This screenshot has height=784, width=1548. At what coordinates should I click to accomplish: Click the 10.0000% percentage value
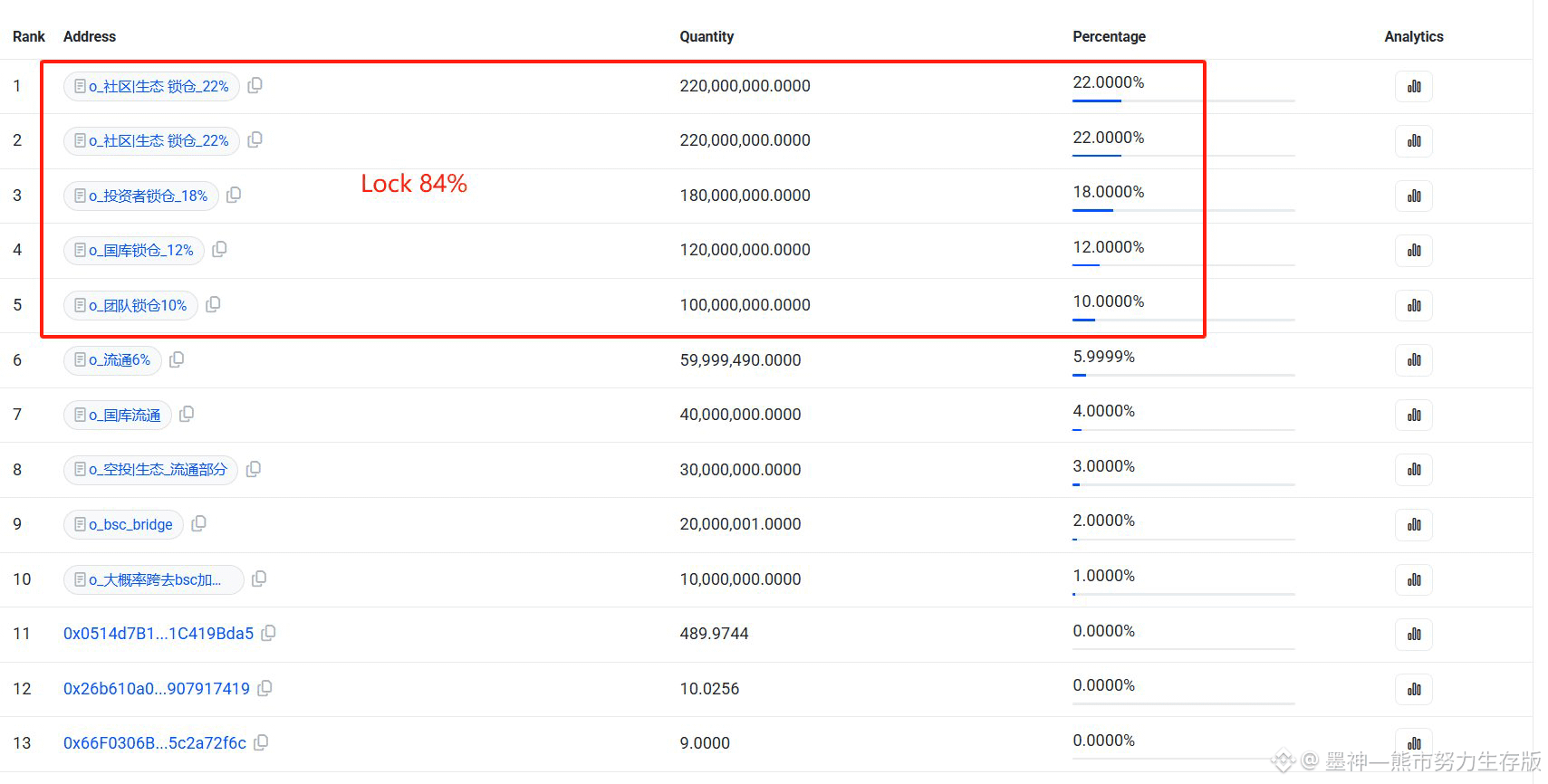click(x=1109, y=301)
